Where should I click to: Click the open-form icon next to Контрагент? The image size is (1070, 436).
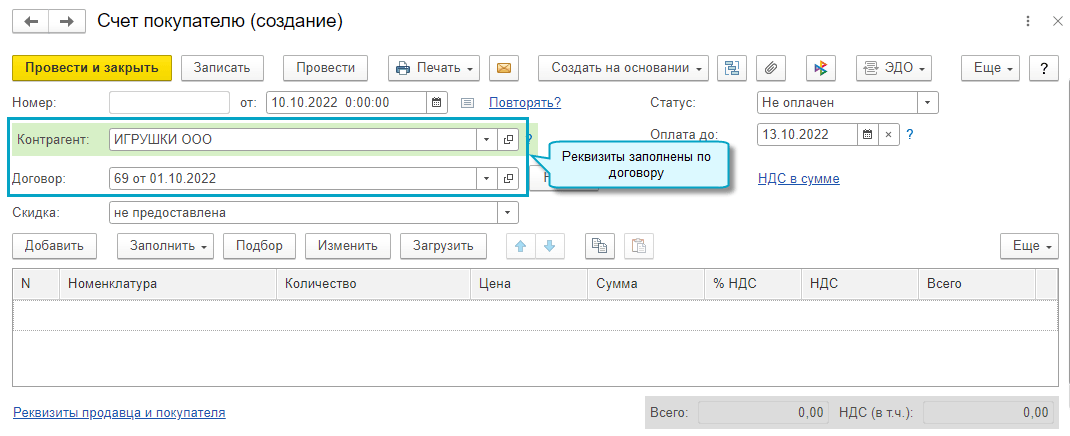tap(508, 140)
